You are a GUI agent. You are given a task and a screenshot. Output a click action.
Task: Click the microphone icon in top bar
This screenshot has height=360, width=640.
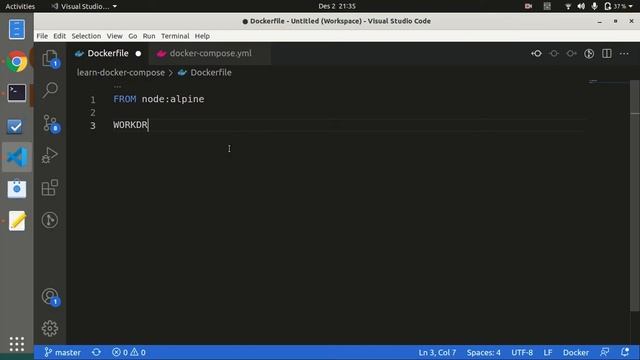click(594, 6)
